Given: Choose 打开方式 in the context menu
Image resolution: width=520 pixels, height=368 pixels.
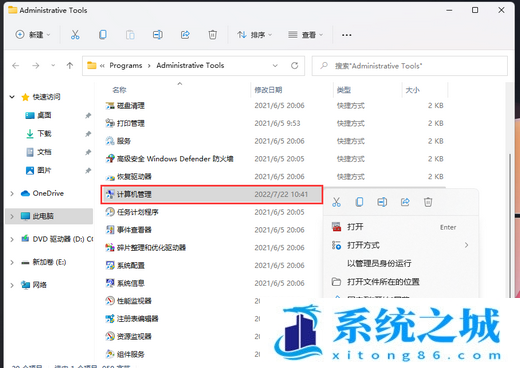Looking at the screenshot, I should (401, 245).
